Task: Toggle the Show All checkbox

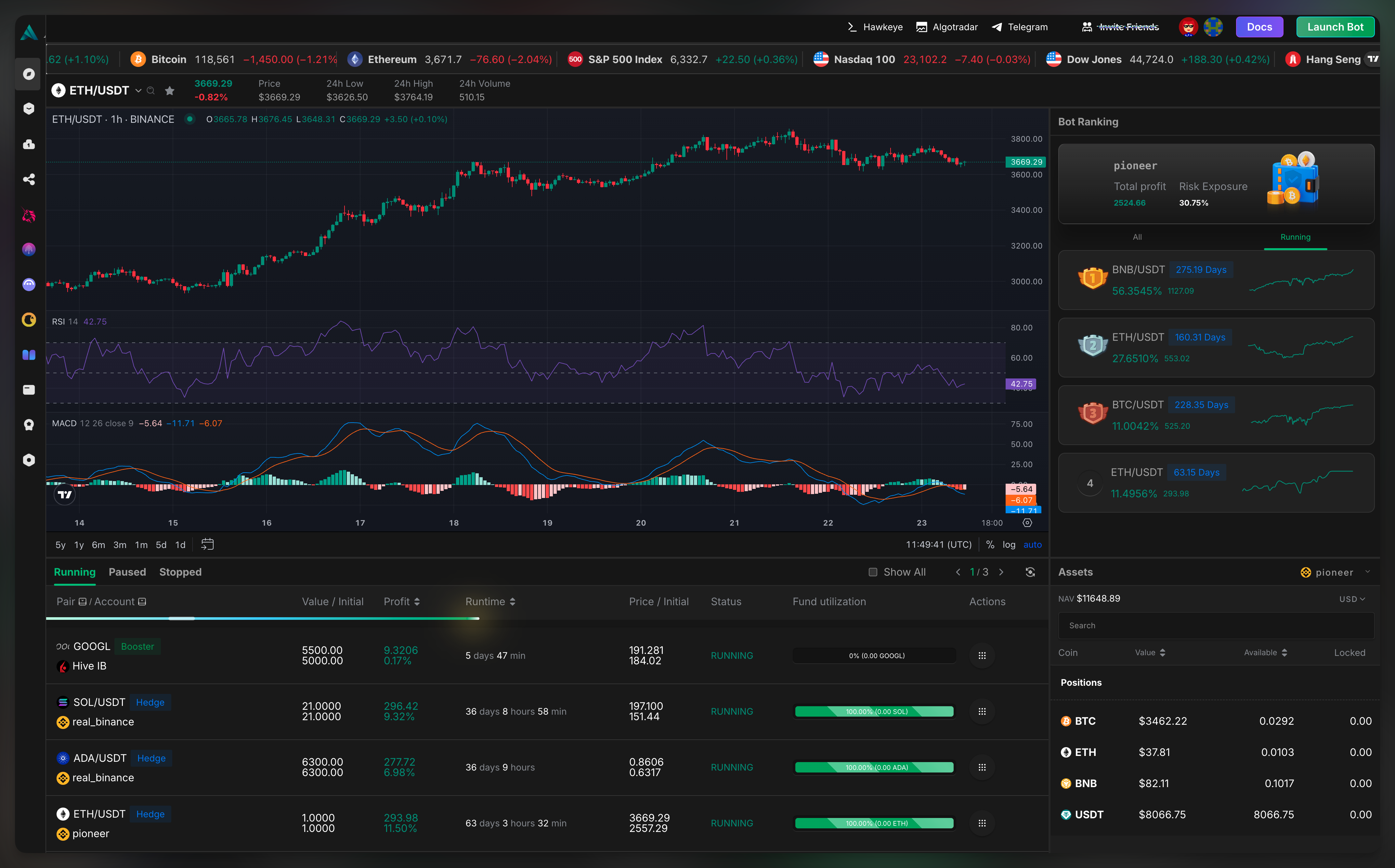Action: [x=873, y=572]
